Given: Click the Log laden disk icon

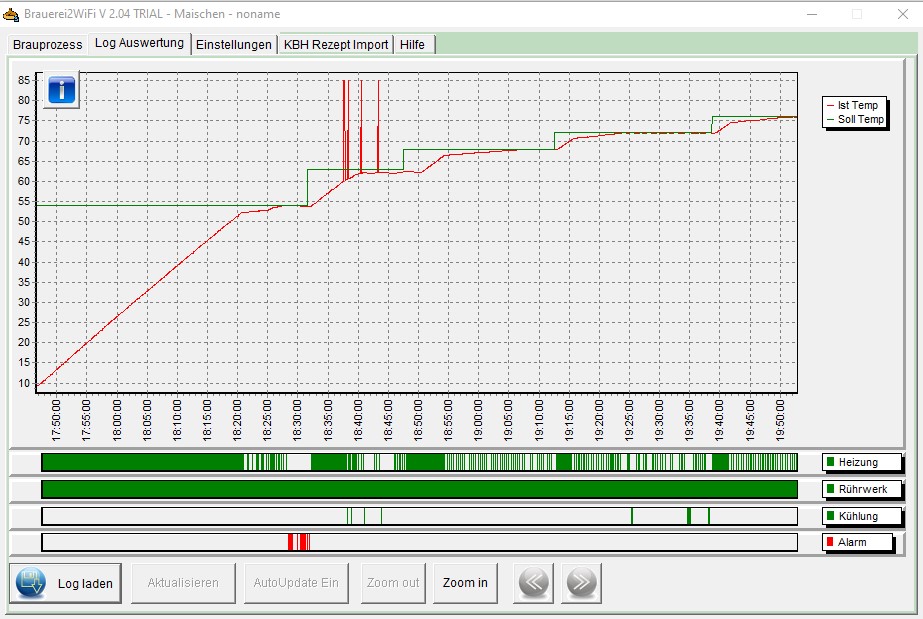Looking at the screenshot, I should click(31, 582).
